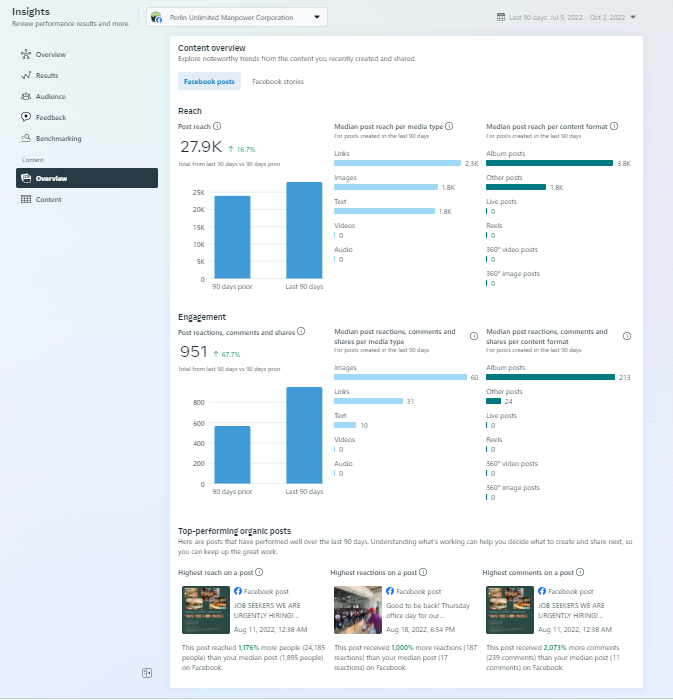
Task: Collapse sidebar using the panel toggle icon
Action: click(x=147, y=673)
